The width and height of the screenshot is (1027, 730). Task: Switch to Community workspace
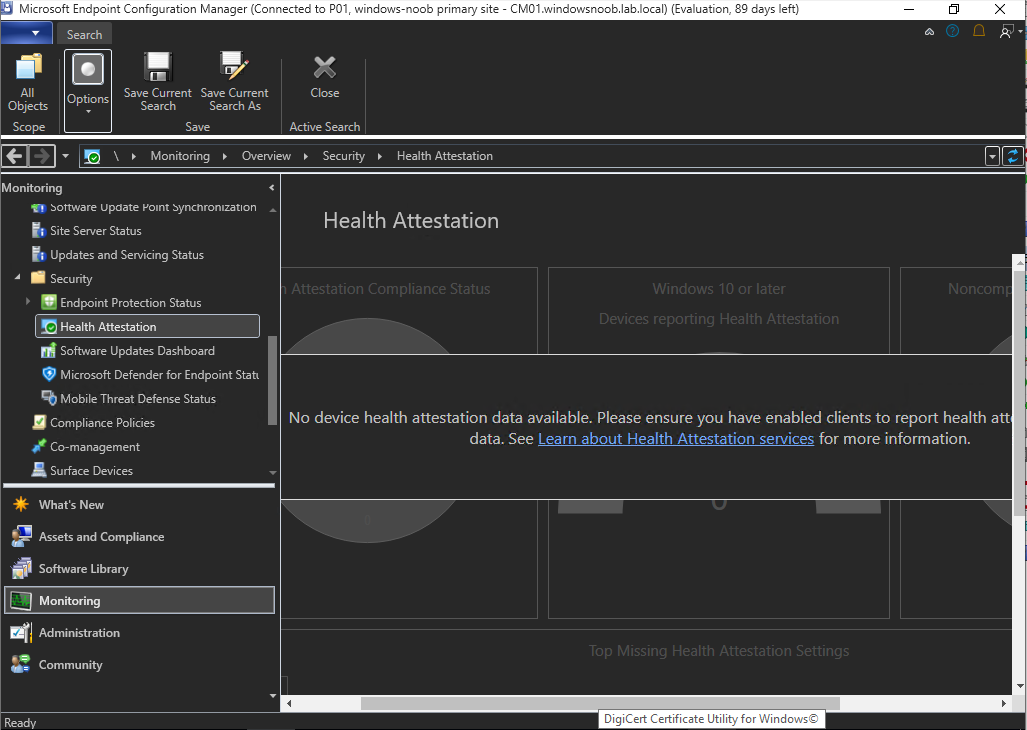click(70, 665)
